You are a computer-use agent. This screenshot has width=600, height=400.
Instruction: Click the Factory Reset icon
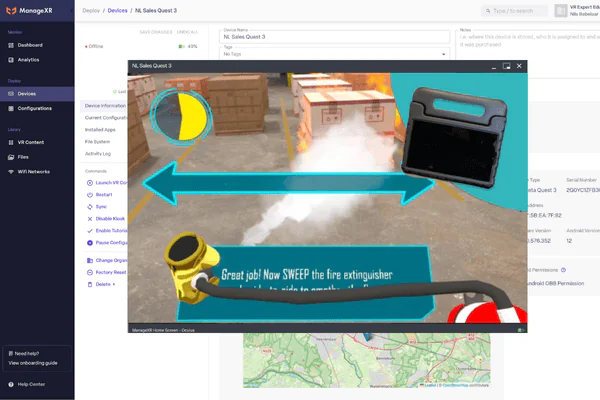(x=90, y=273)
